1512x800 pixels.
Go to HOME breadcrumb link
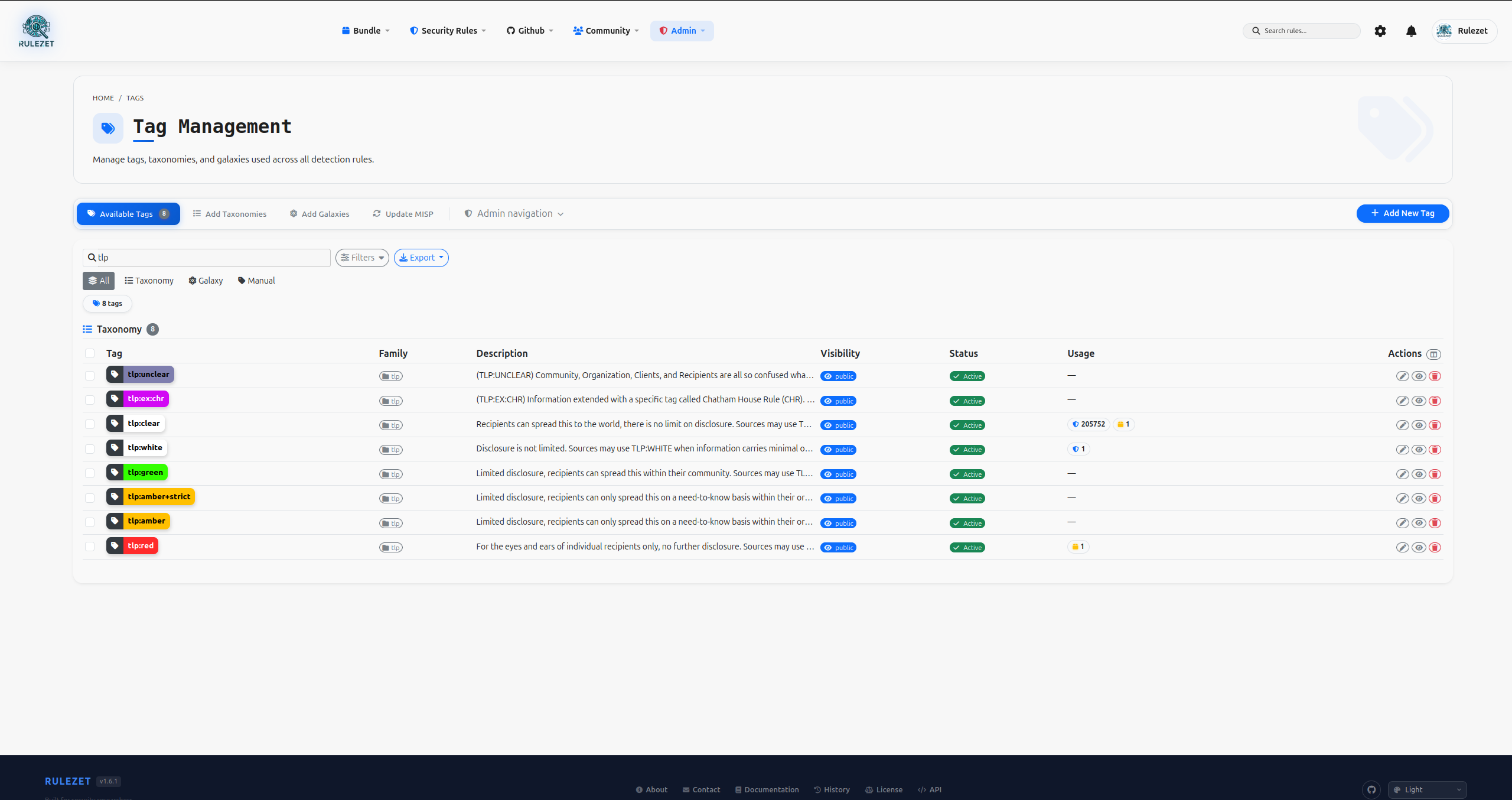pyautogui.click(x=103, y=98)
